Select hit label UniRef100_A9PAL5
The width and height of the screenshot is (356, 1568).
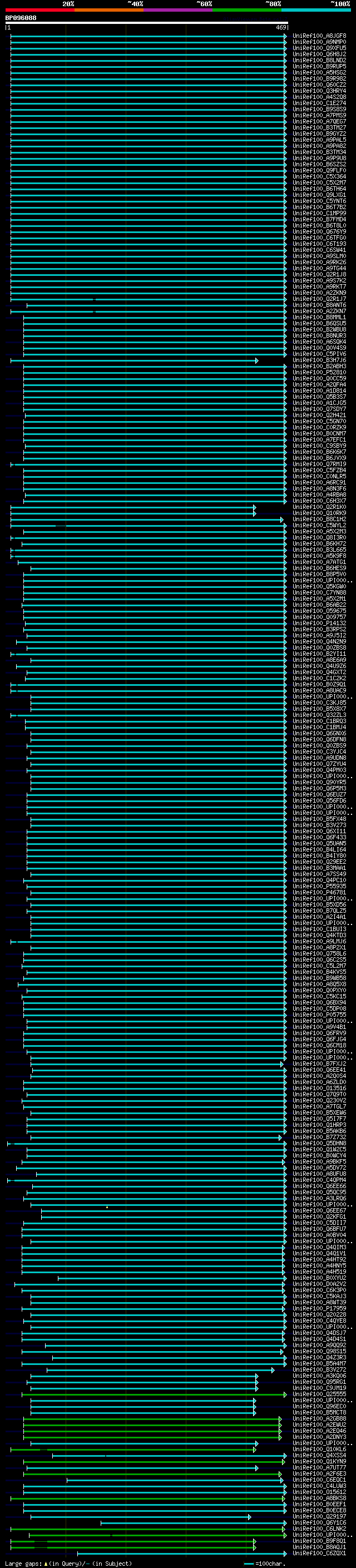point(319,140)
